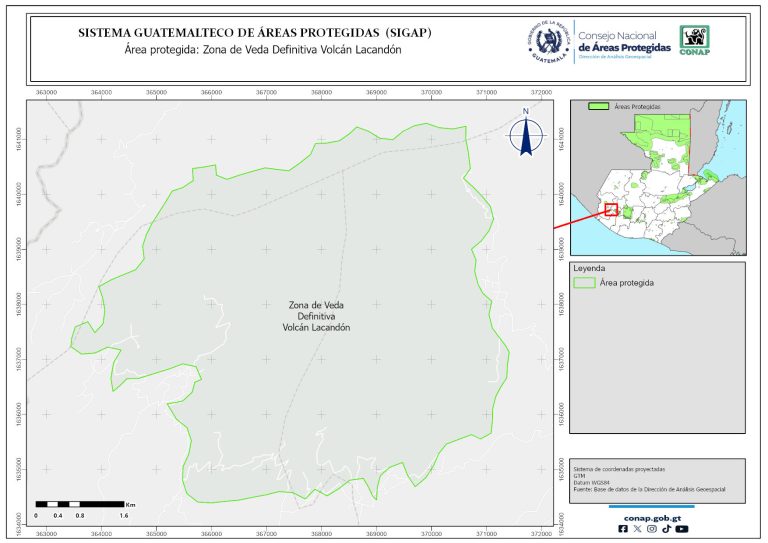Image resolution: width=768 pixels, height=543 pixels.
Task: Click the SISTEMA GUATEMALTECO DE ÁREAS PROTEGIDAS title
Action: (255, 33)
